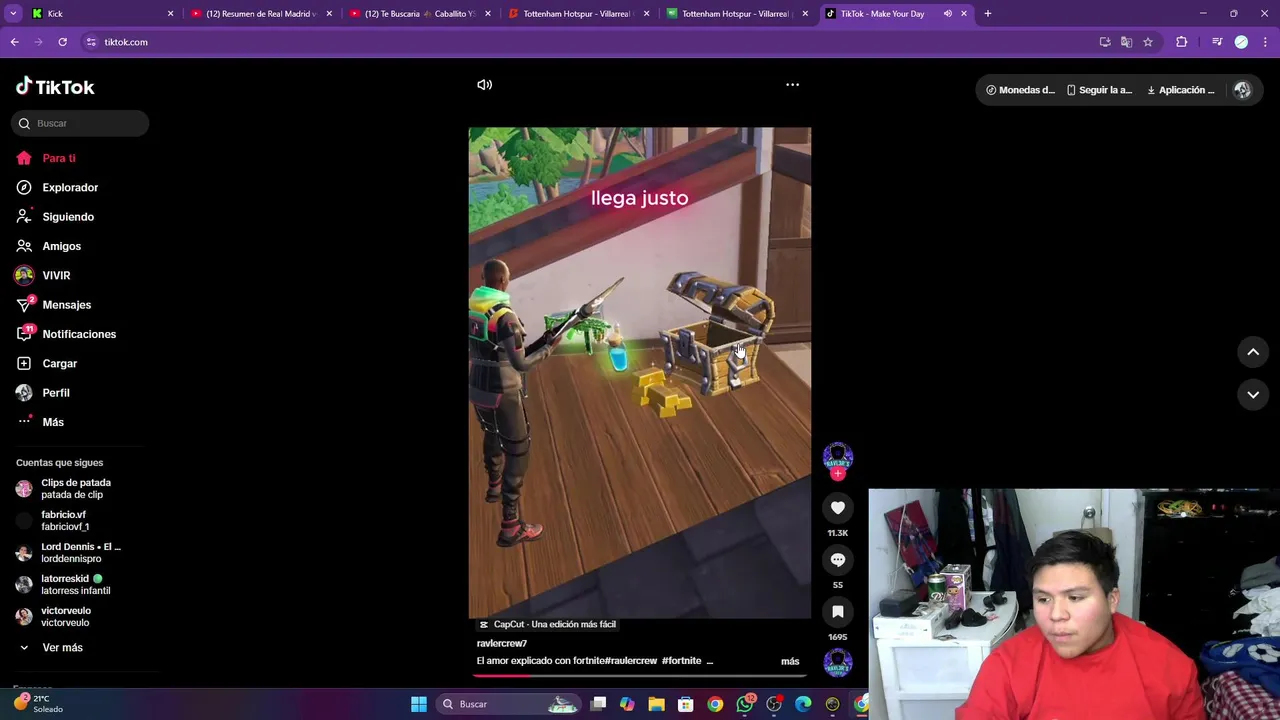This screenshot has height=720, width=1280.
Task: Open a new browser tab
Action: [x=987, y=14]
